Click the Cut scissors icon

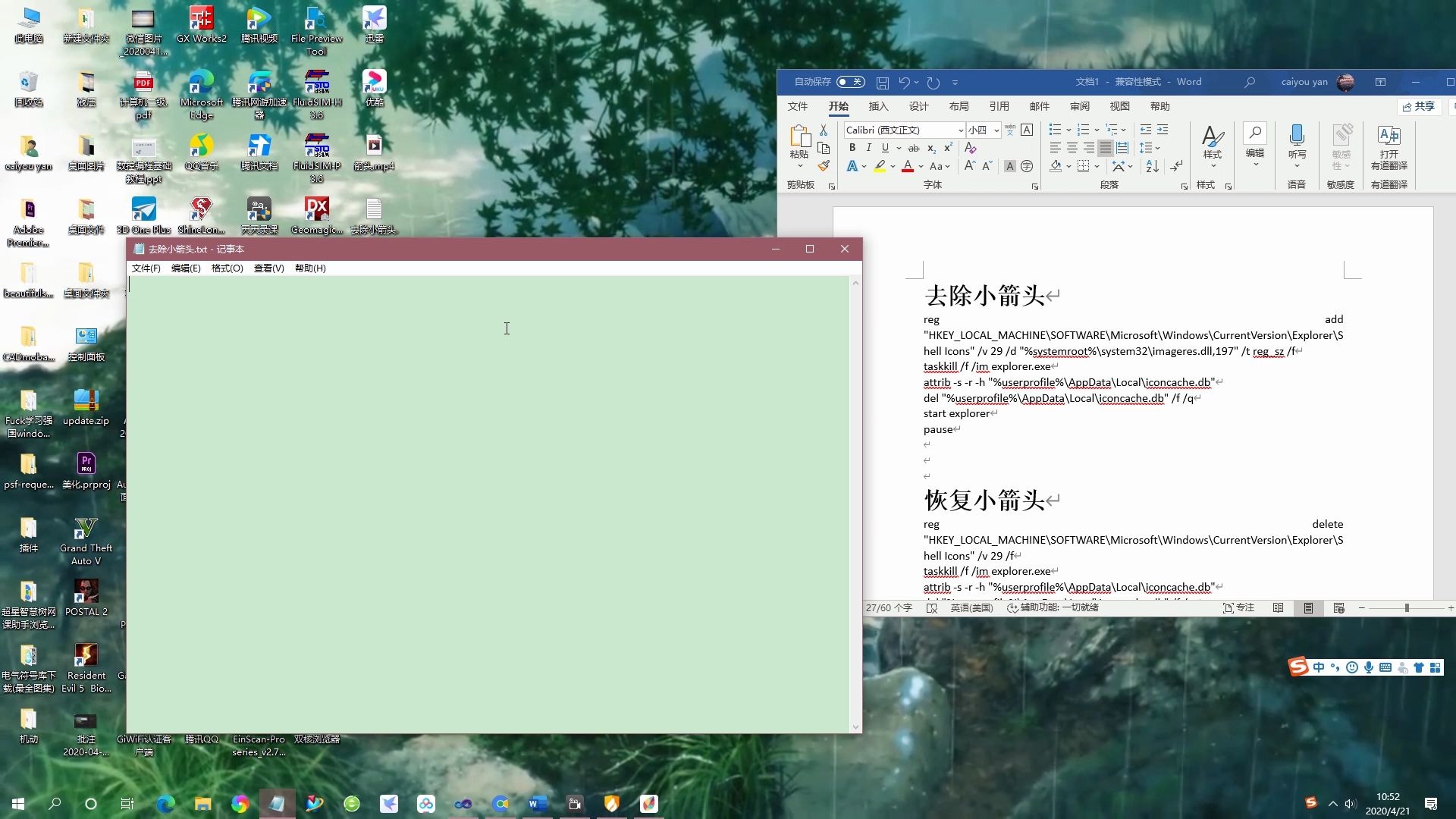pos(824,130)
